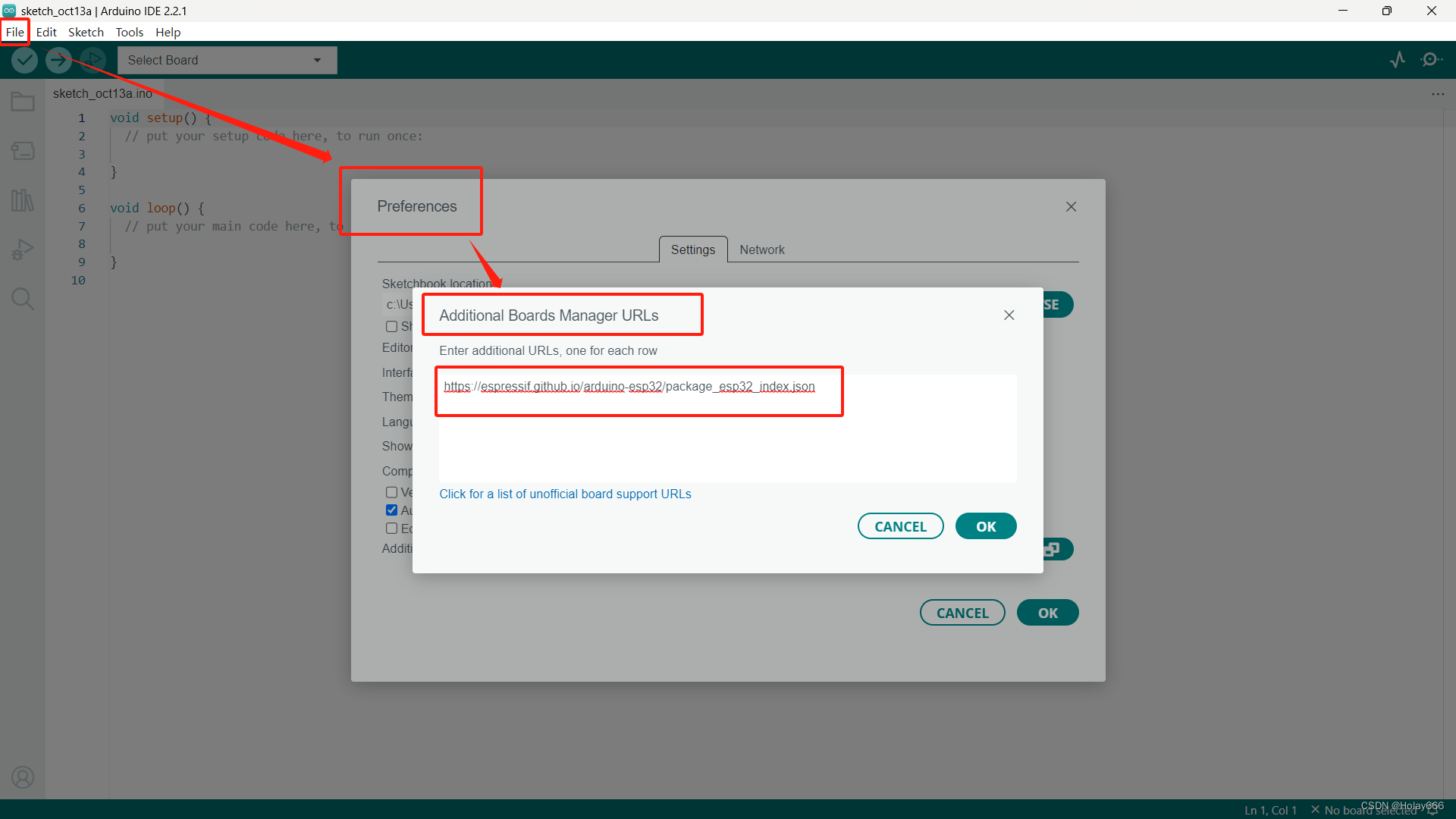Open the Serial Monitor icon

1431,60
